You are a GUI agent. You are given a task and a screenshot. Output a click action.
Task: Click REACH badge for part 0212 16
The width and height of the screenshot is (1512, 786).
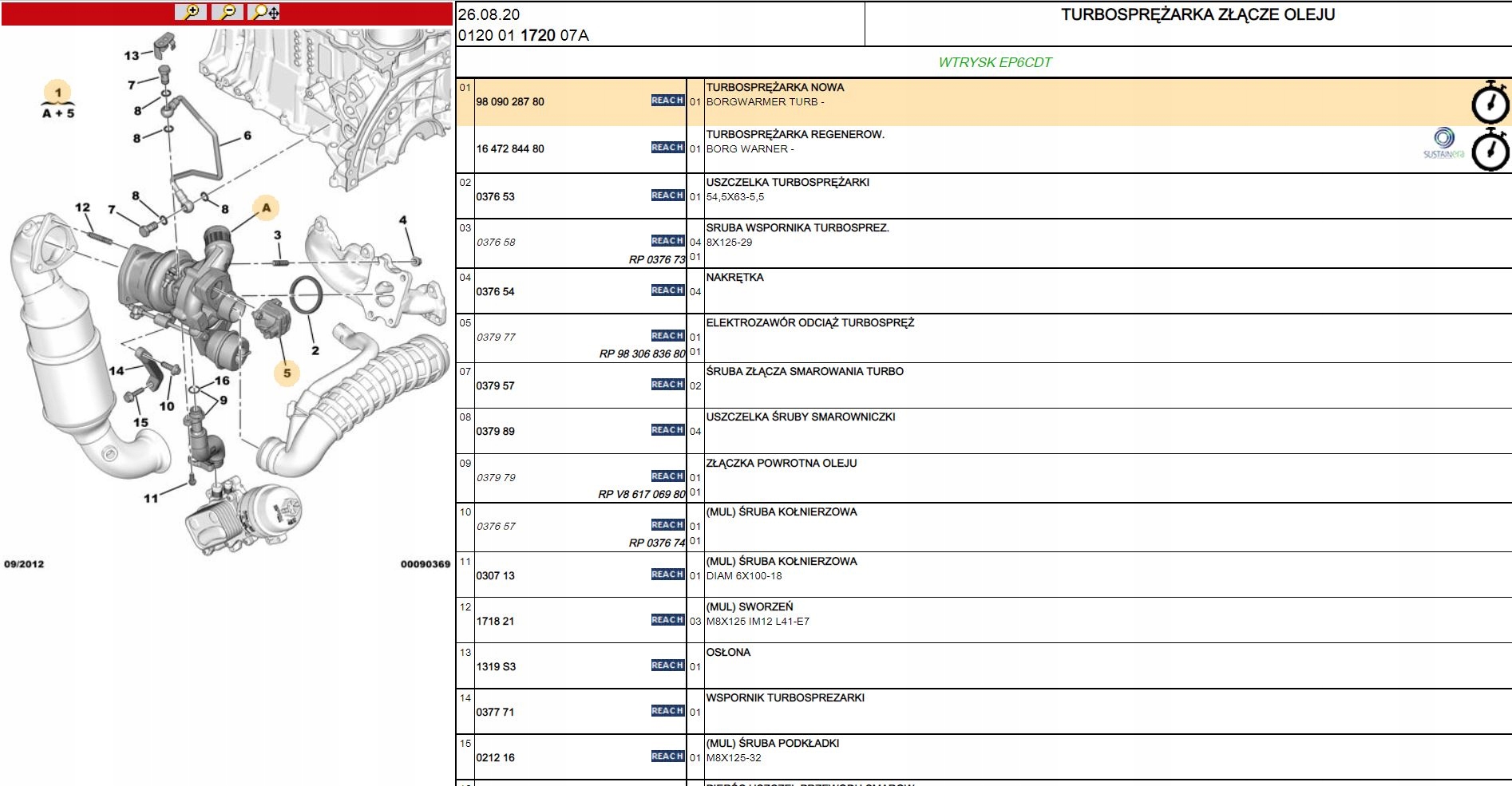[x=667, y=756]
